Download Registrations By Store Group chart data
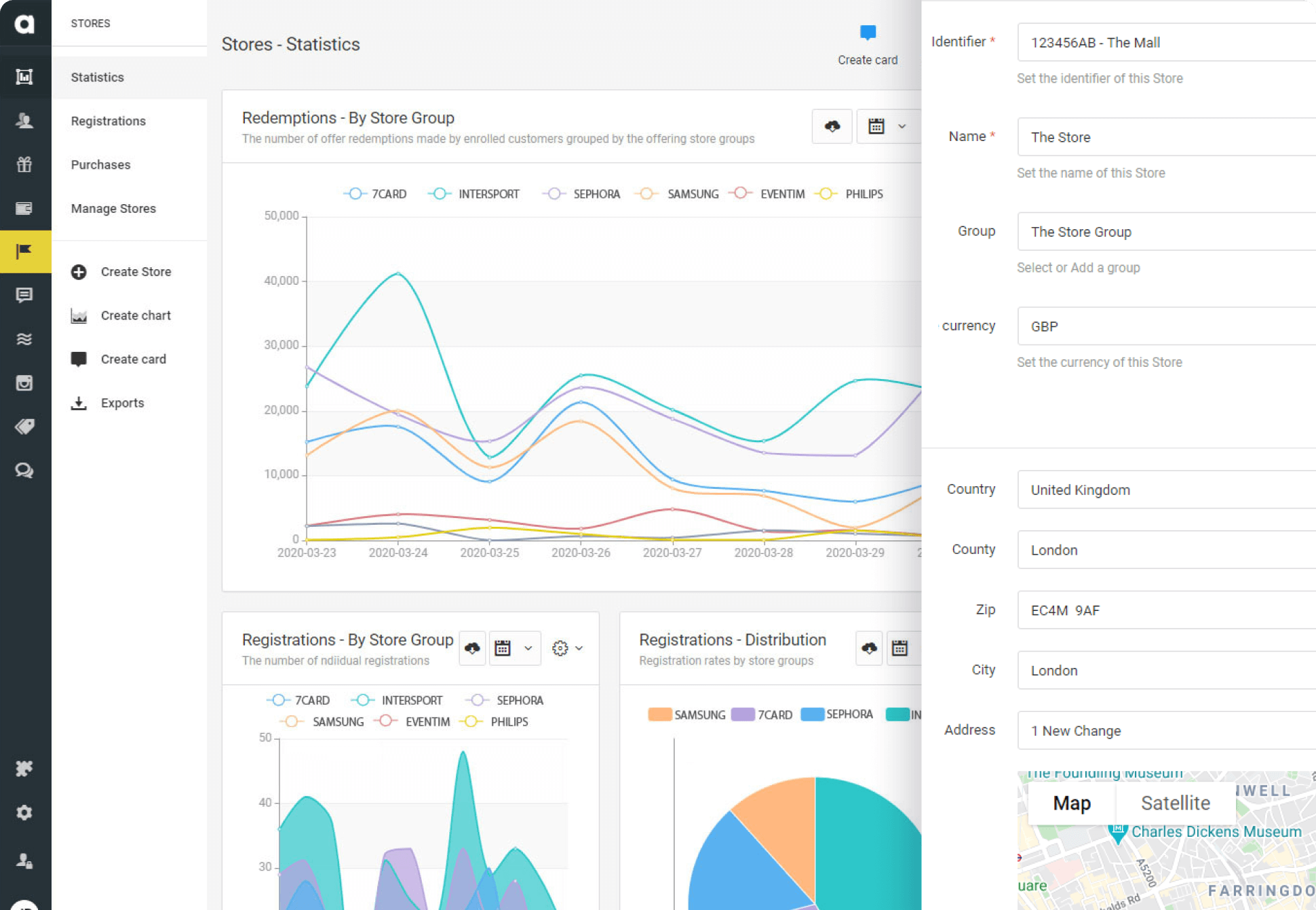Screen dimensions: 1316x910 tap(472, 648)
